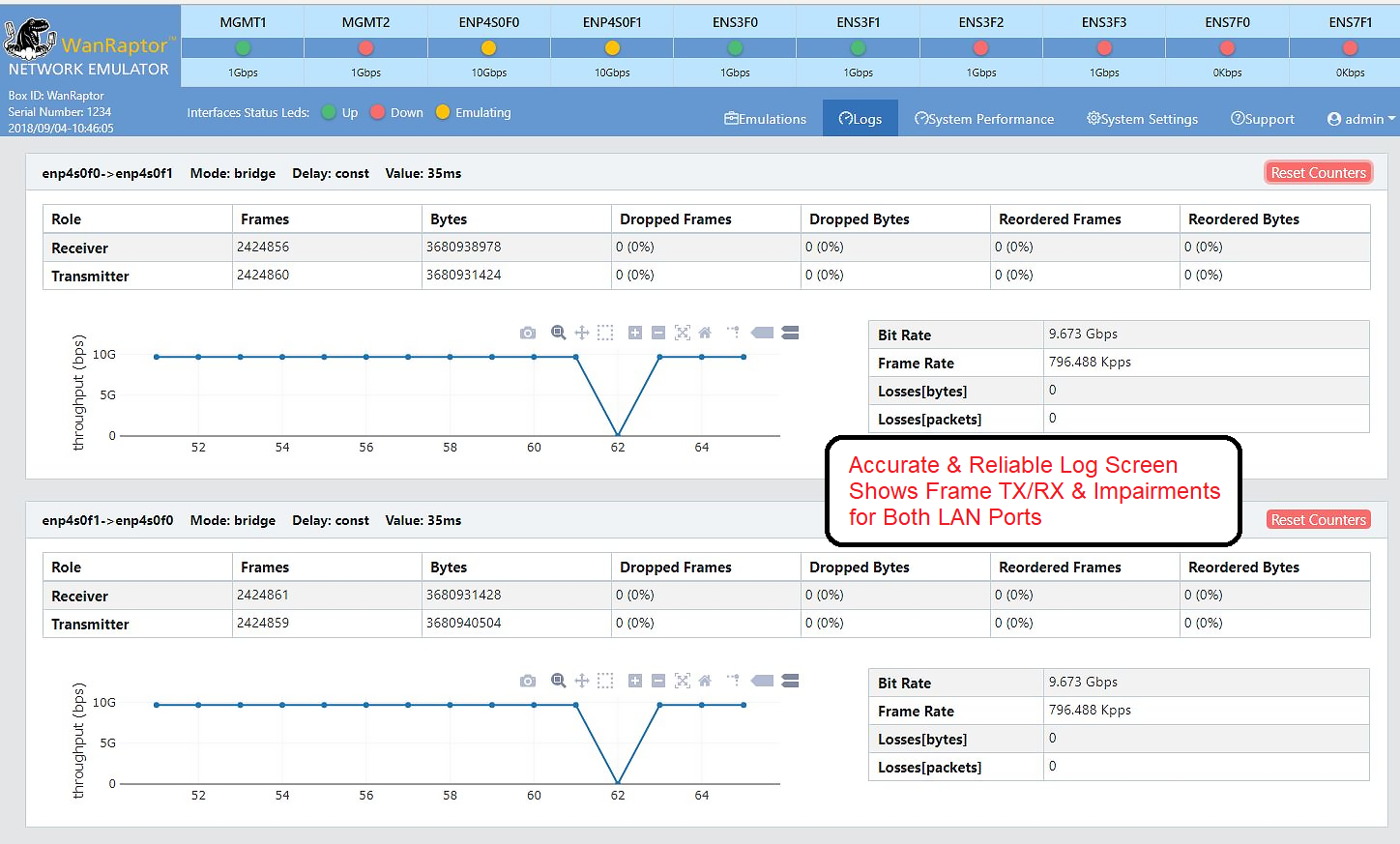The image size is (1400, 844).
Task: Activate Pan tool on top throughput chart
Action: (x=582, y=333)
